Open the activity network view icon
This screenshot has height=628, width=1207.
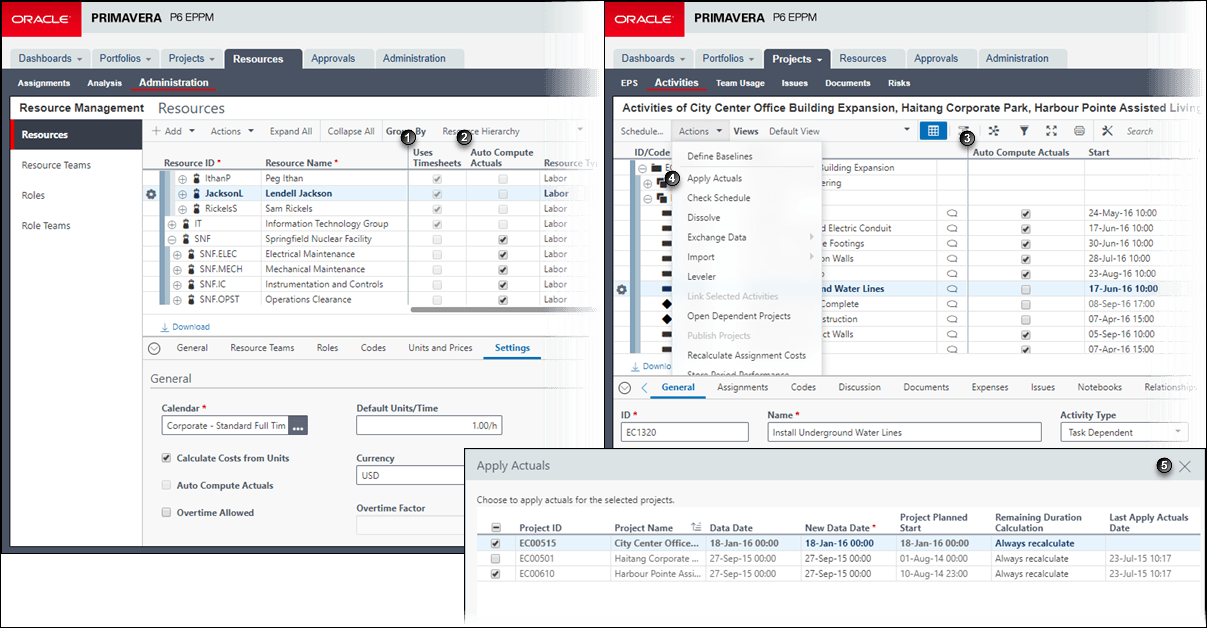click(x=993, y=131)
